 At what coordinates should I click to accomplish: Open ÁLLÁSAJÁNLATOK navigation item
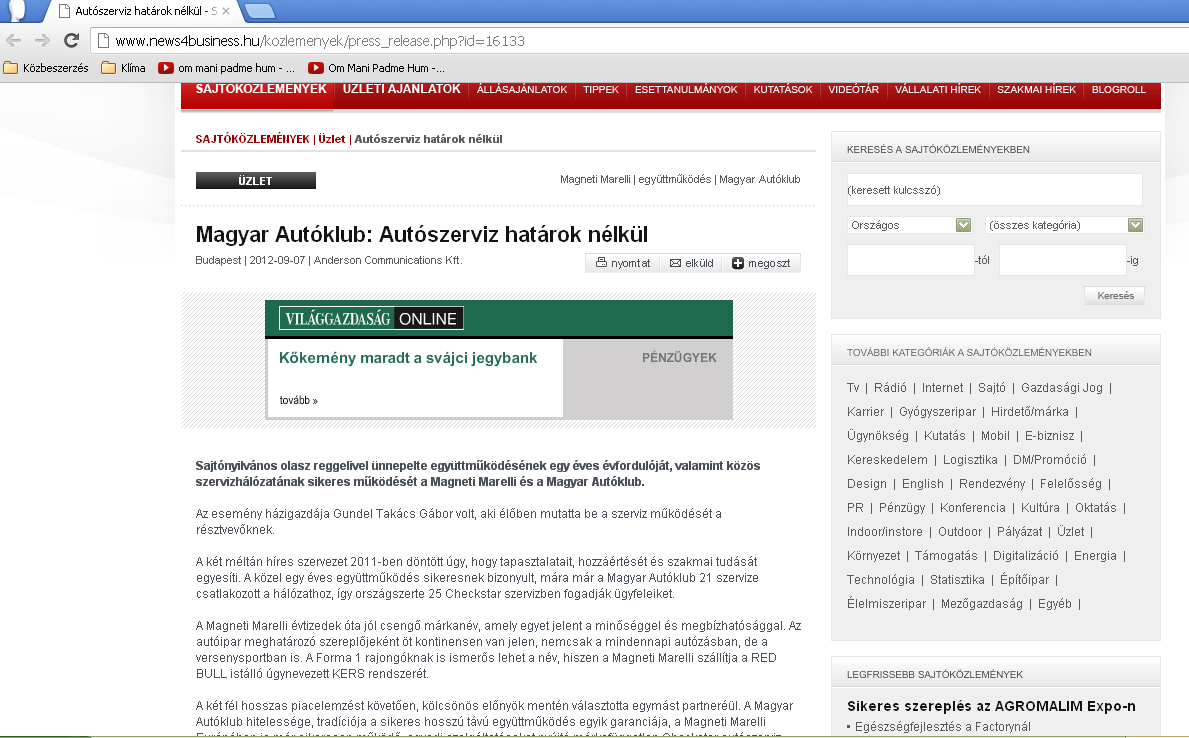(522, 90)
